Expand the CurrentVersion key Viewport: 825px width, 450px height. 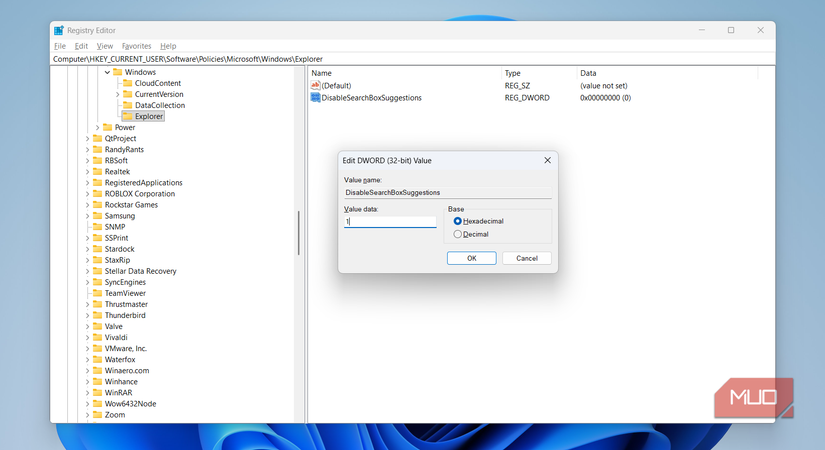pyautogui.click(x=117, y=94)
